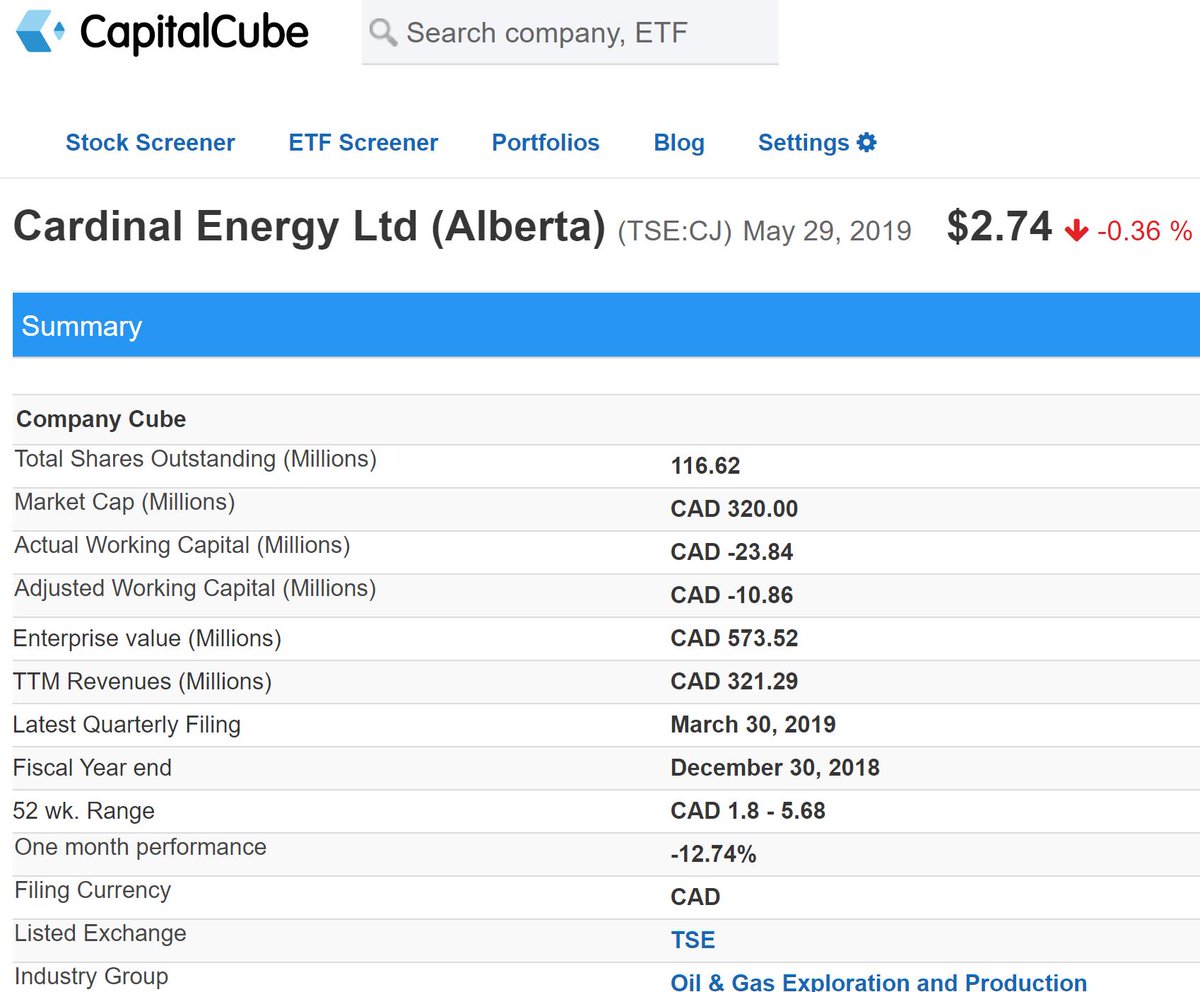Click the -12.74% performance value
This screenshot has width=1200, height=992.
(713, 854)
